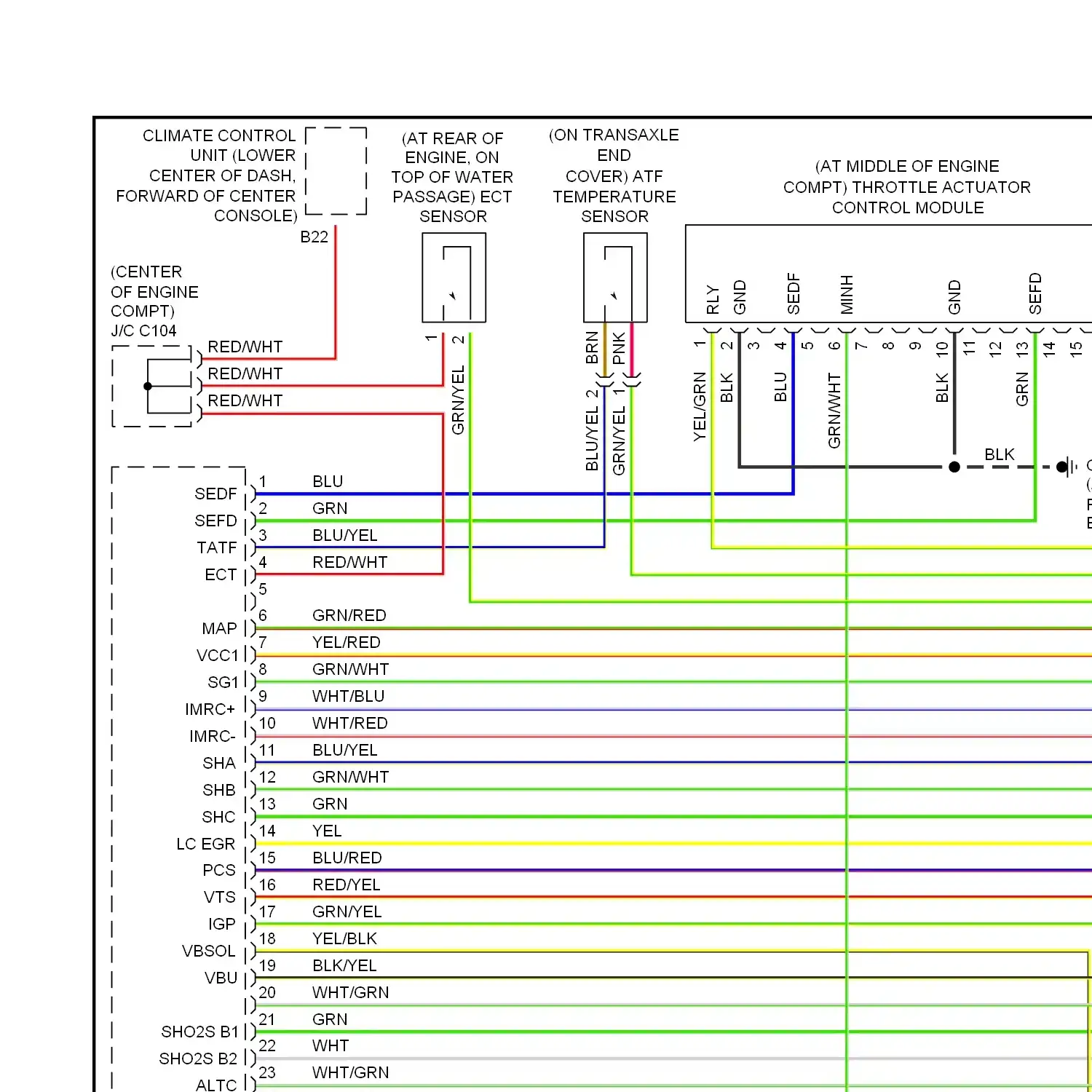Click the VTS pin label
1092x1092 pixels.
click(220, 897)
